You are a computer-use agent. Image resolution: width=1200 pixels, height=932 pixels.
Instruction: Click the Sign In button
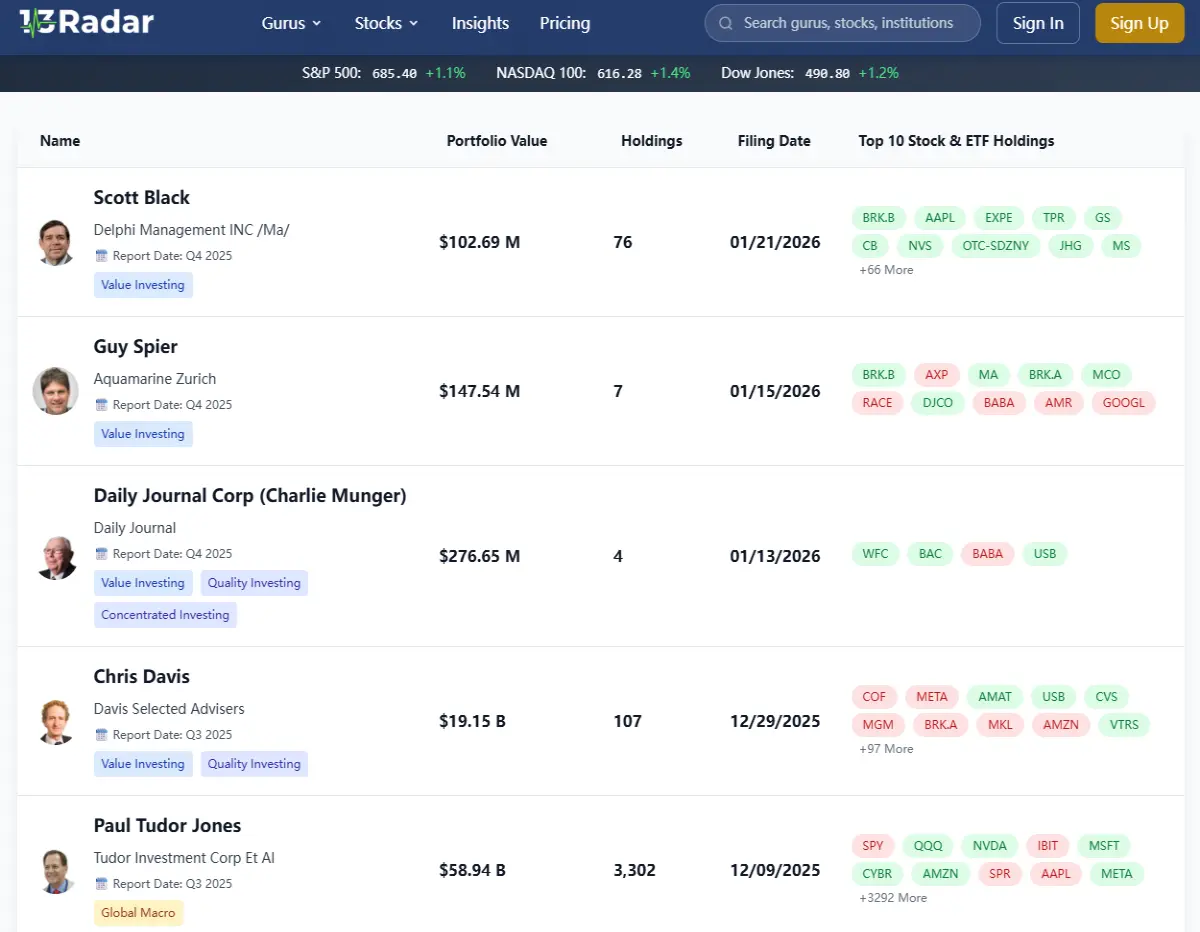(1038, 23)
